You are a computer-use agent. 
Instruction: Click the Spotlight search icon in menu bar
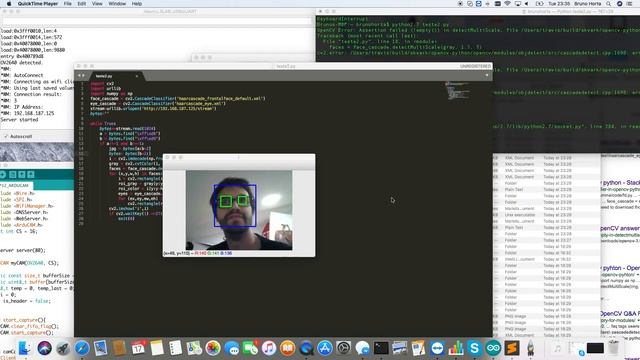(x=609, y=4)
